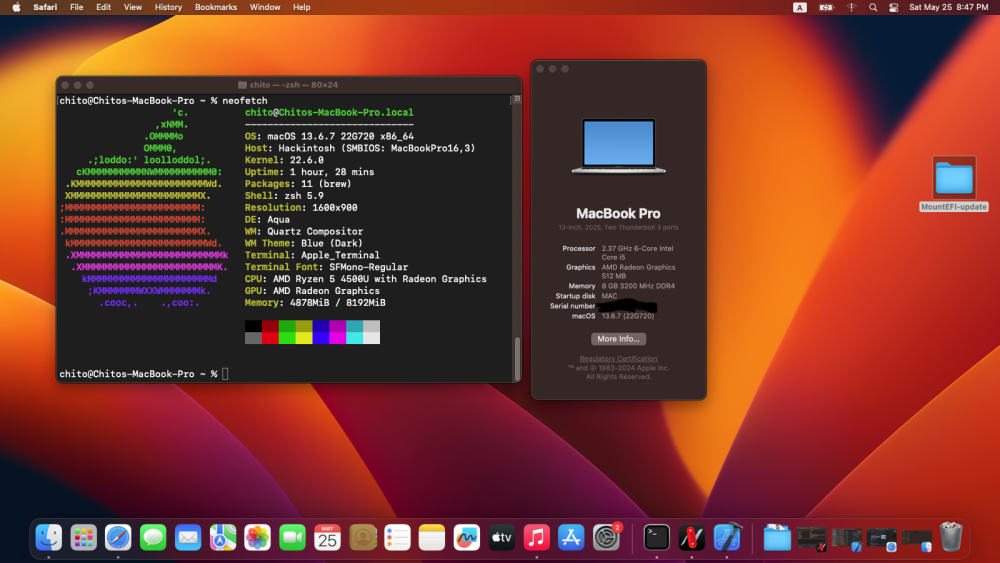Click the Terminal split pane button
Screen dimensions: 1000x563
517,99
